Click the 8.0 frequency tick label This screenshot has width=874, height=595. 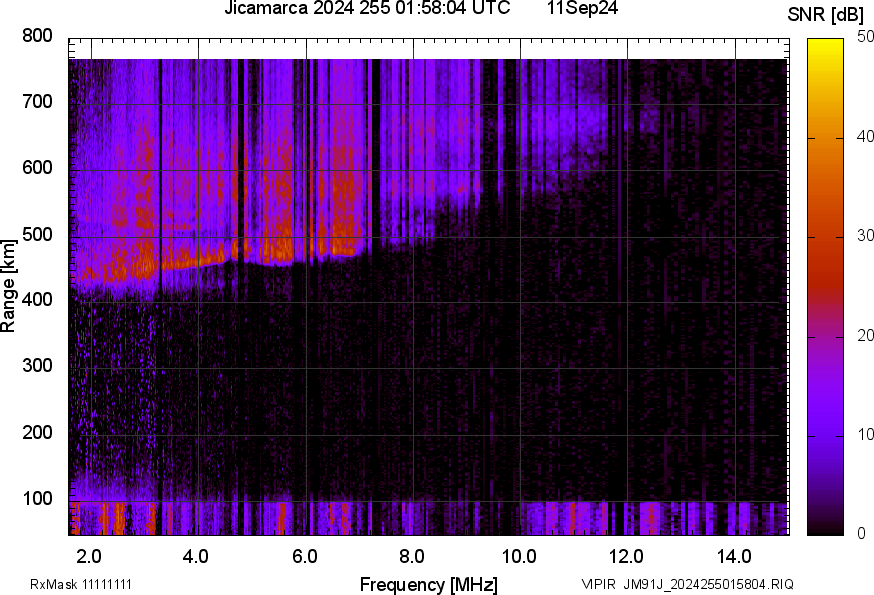click(412, 555)
